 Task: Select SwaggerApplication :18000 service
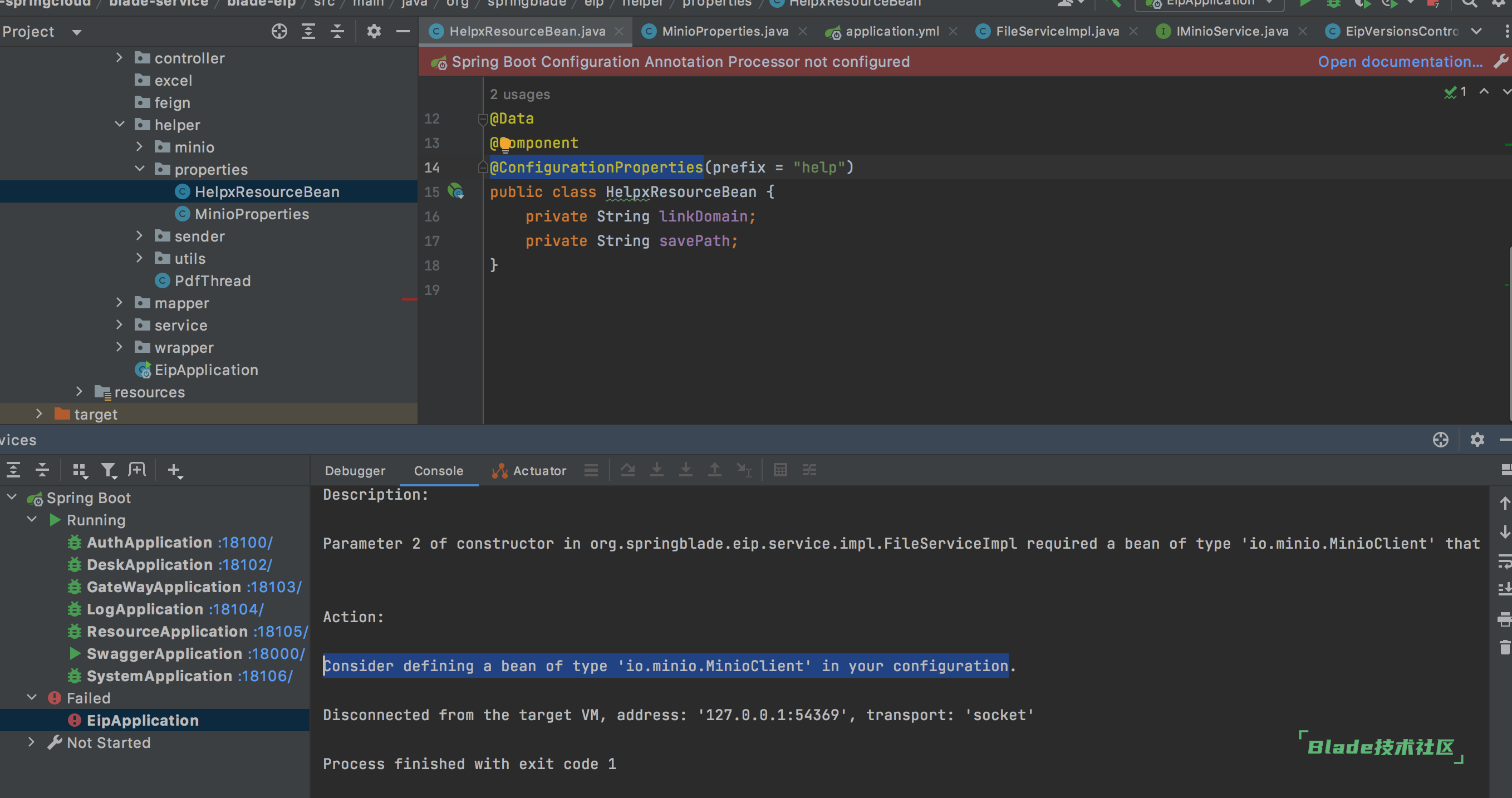pos(195,654)
